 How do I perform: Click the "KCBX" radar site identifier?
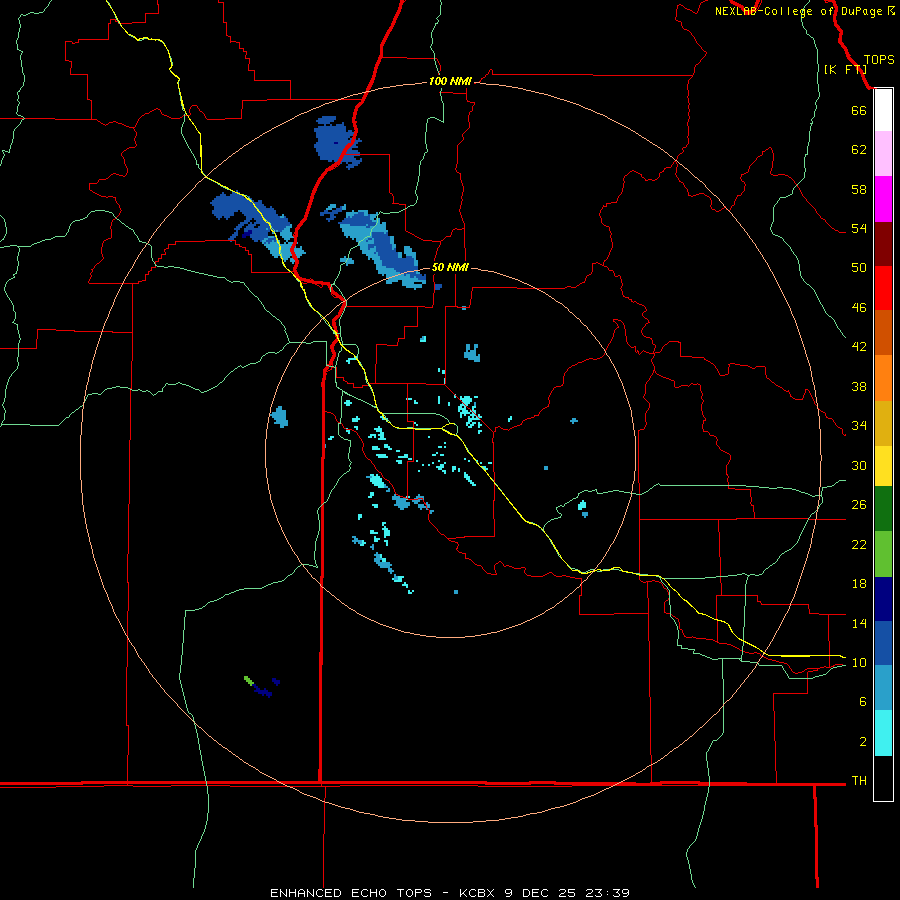476,893
